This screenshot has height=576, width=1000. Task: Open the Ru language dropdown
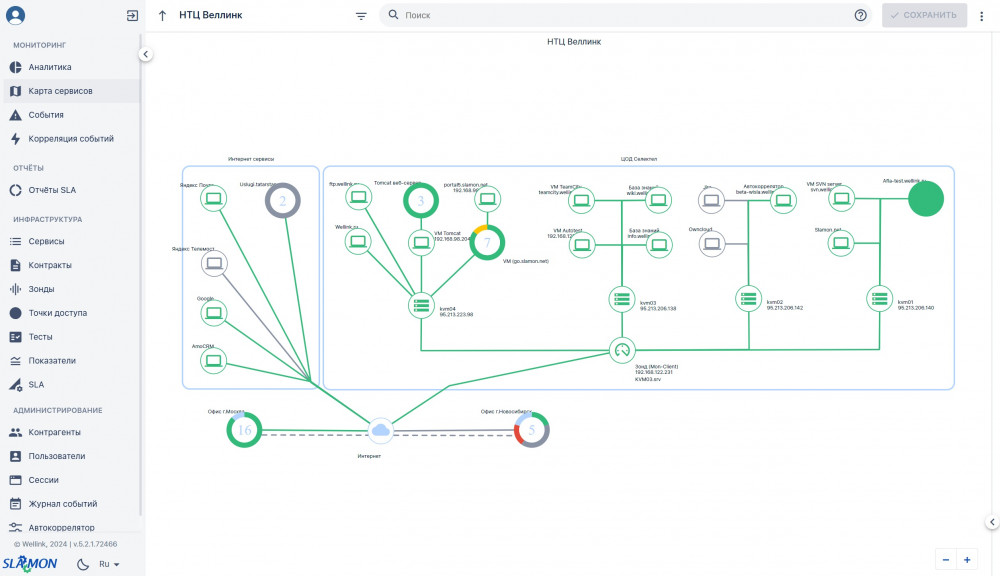109,564
